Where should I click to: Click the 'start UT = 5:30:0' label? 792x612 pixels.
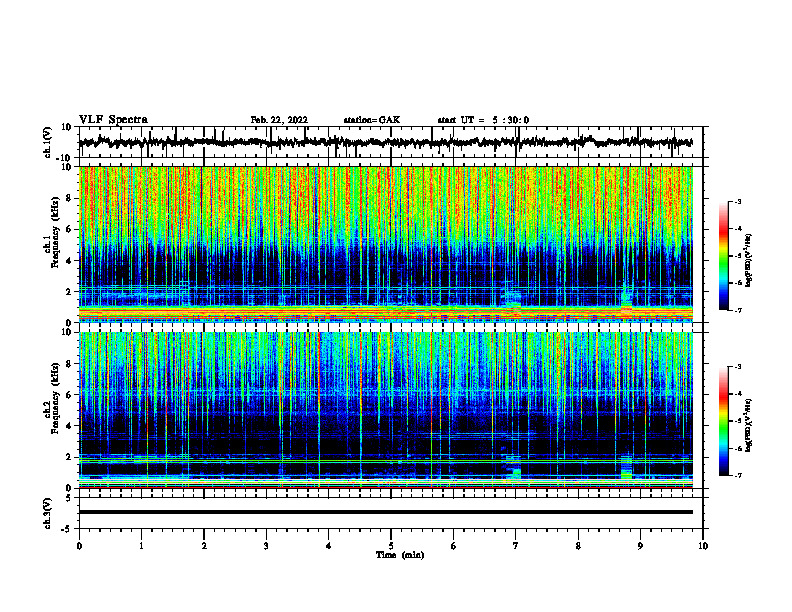(483, 120)
